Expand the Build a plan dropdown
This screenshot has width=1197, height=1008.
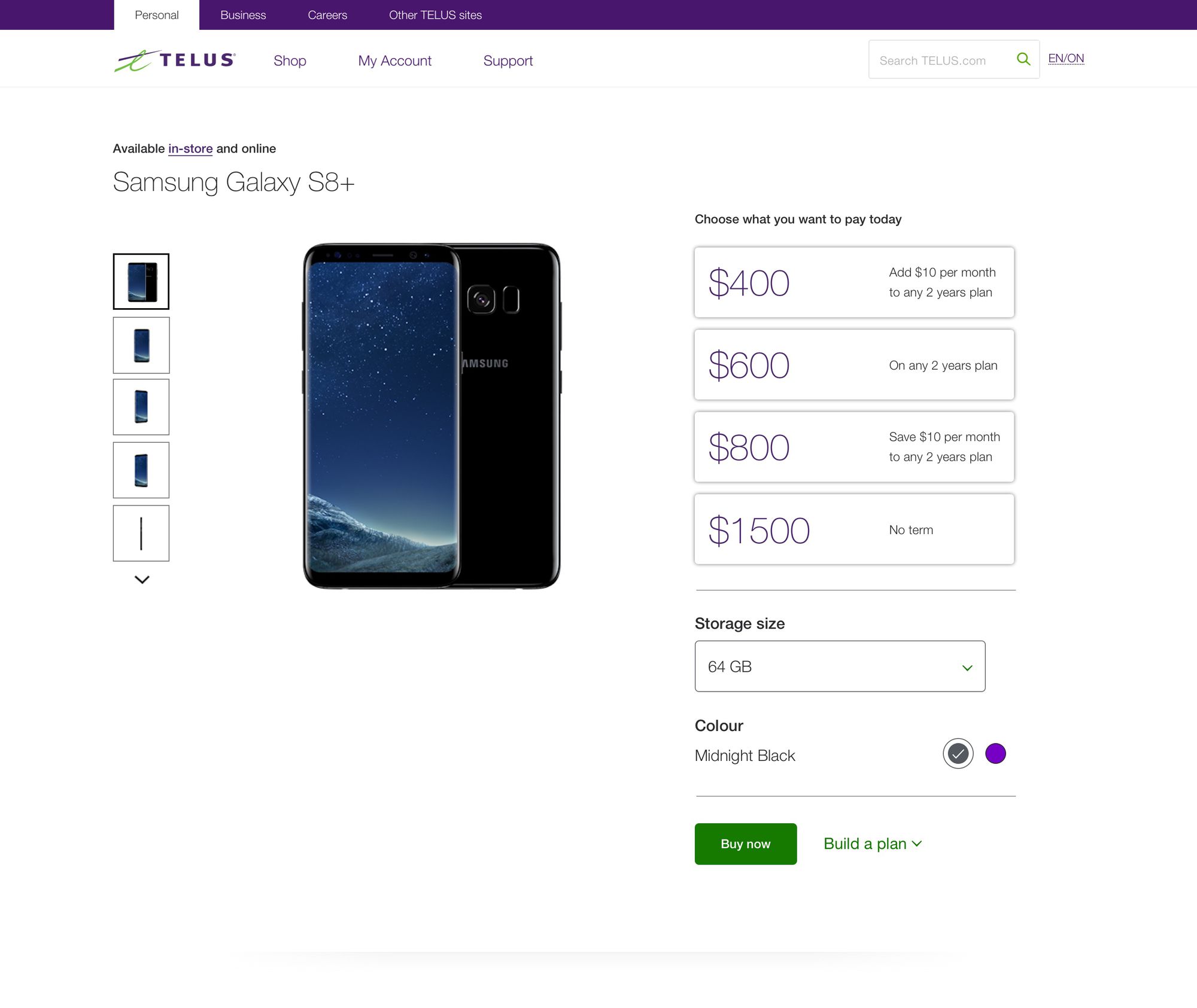click(x=871, y=843)
